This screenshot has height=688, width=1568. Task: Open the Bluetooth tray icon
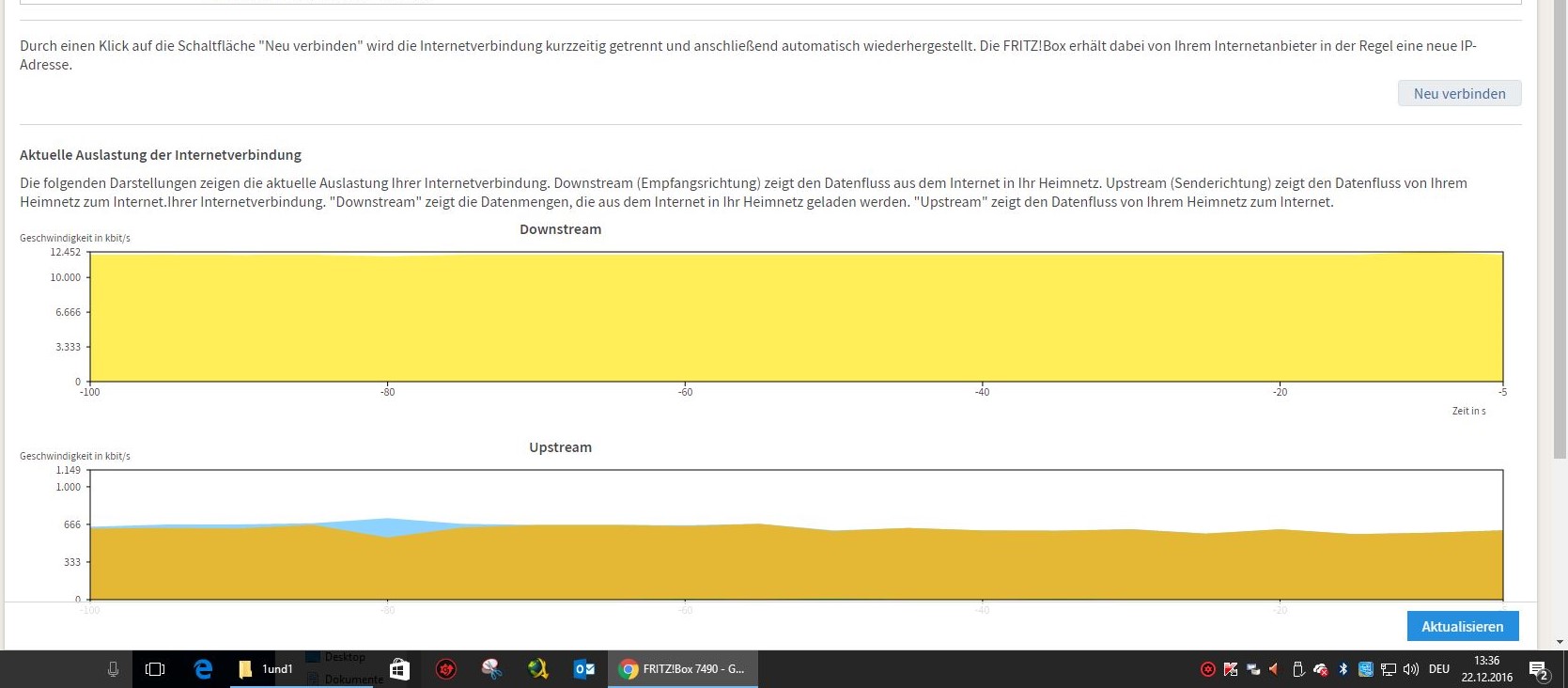1343,669
